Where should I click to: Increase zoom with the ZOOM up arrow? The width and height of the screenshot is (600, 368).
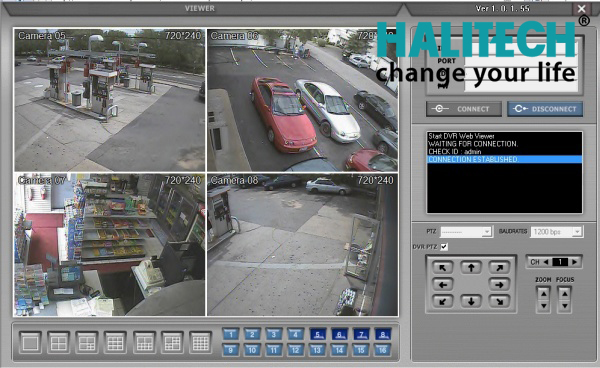[543, 294]
